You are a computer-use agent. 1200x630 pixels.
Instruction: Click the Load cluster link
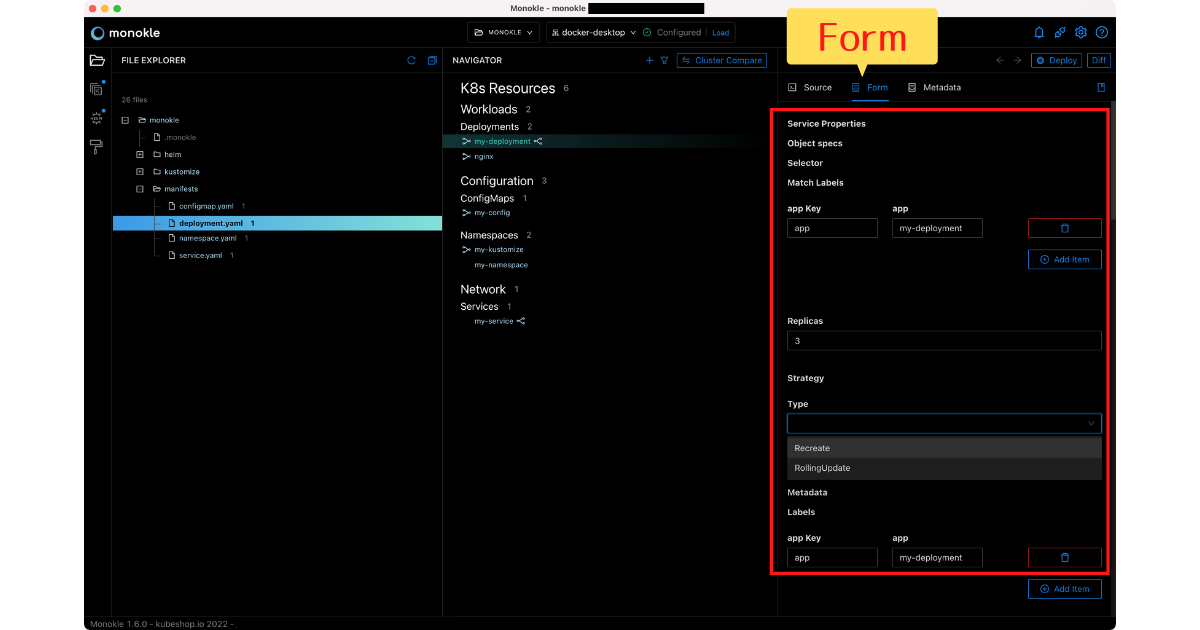point(720,32)
